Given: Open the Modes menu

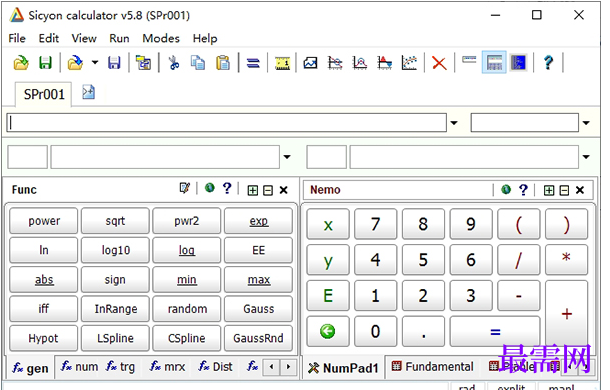Looking at the screenshot, I should (x=161, y=38).
